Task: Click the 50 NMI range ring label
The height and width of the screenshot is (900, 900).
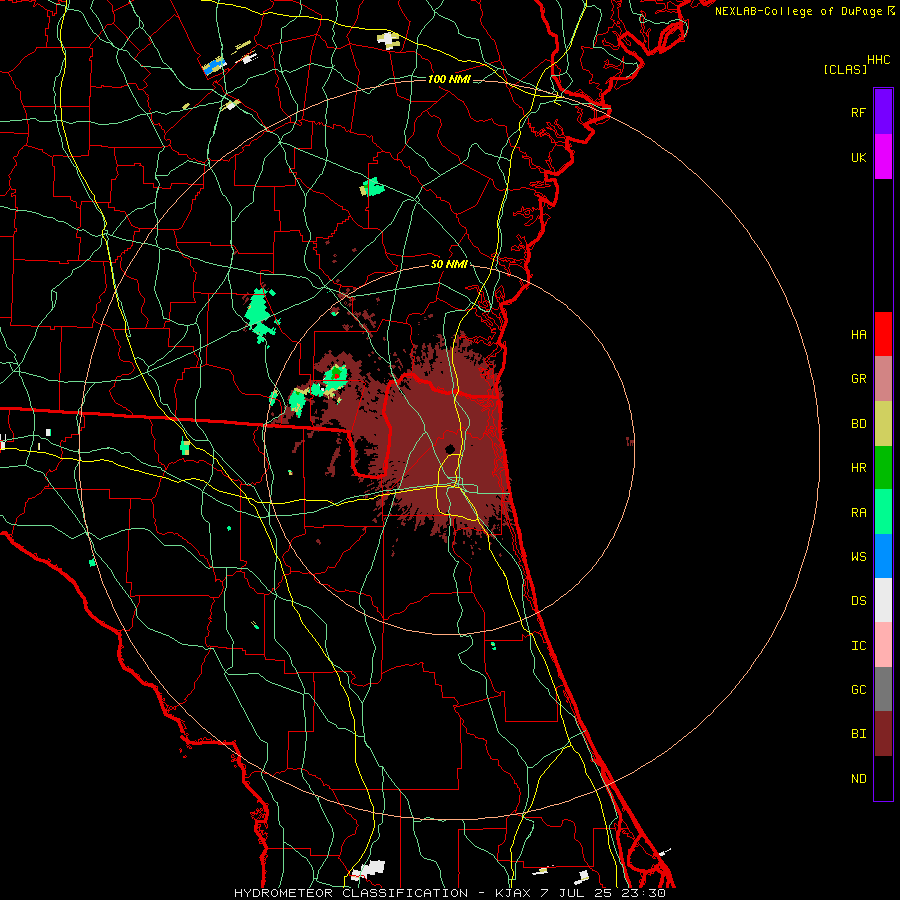Action: [x=449, y=265]
